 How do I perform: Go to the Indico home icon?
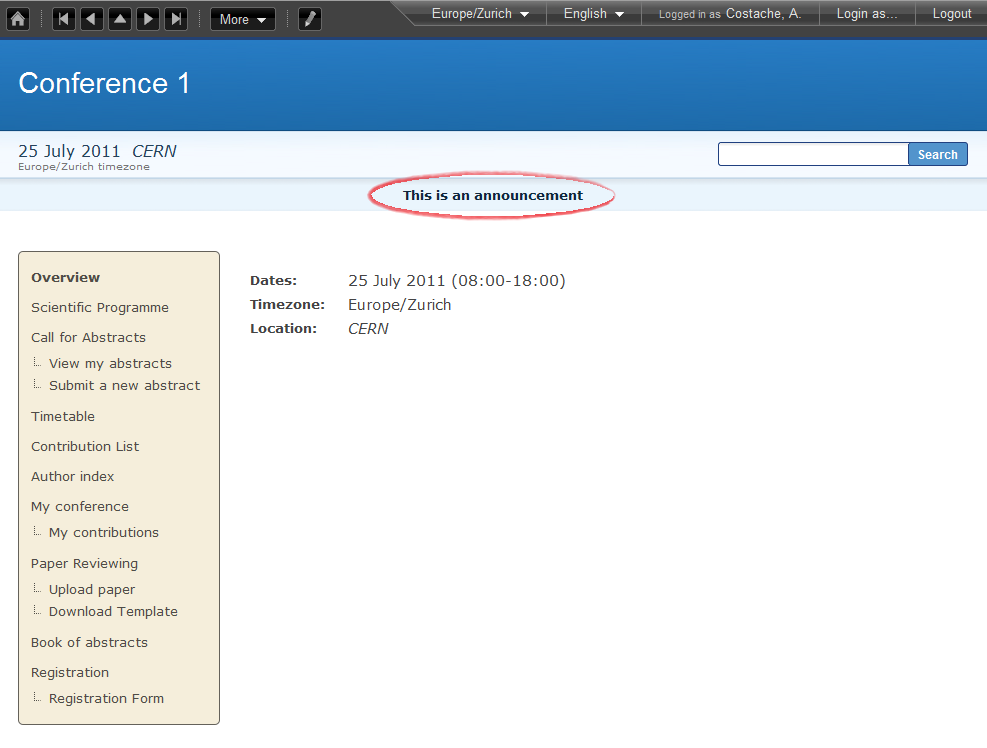[x=18, y=19]
